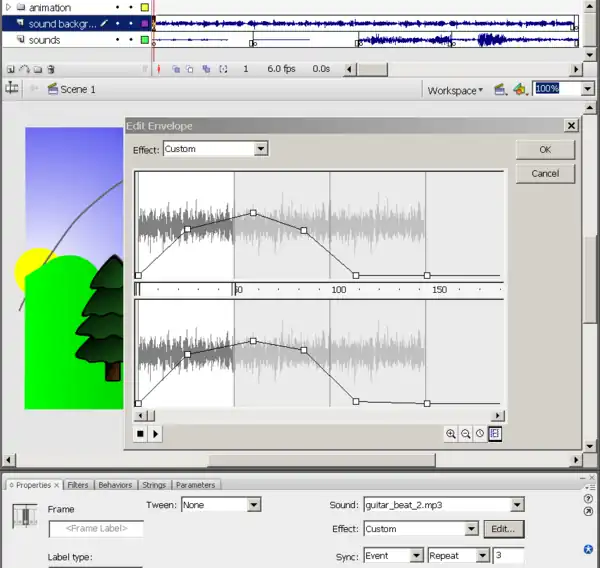Click the Frame Label input field

pos(96,529)
